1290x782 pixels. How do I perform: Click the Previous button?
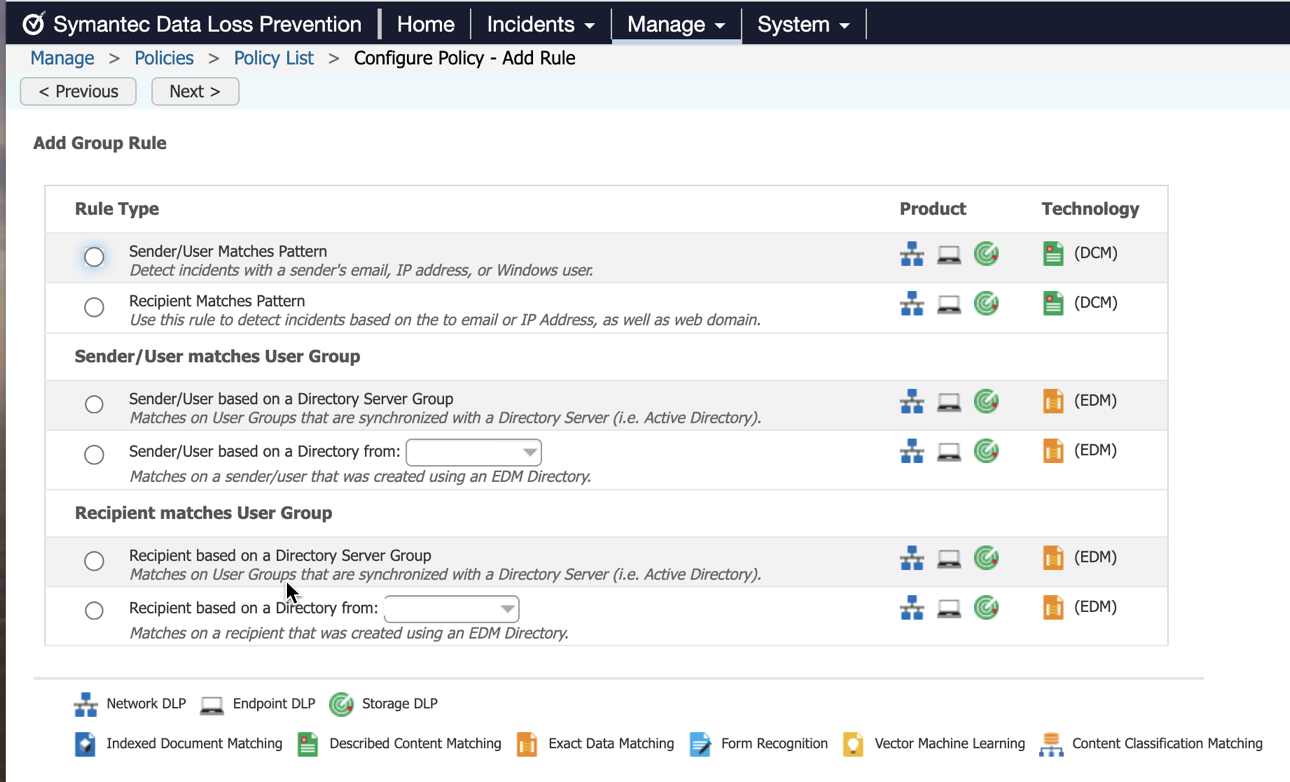click(x=78, y=92)
